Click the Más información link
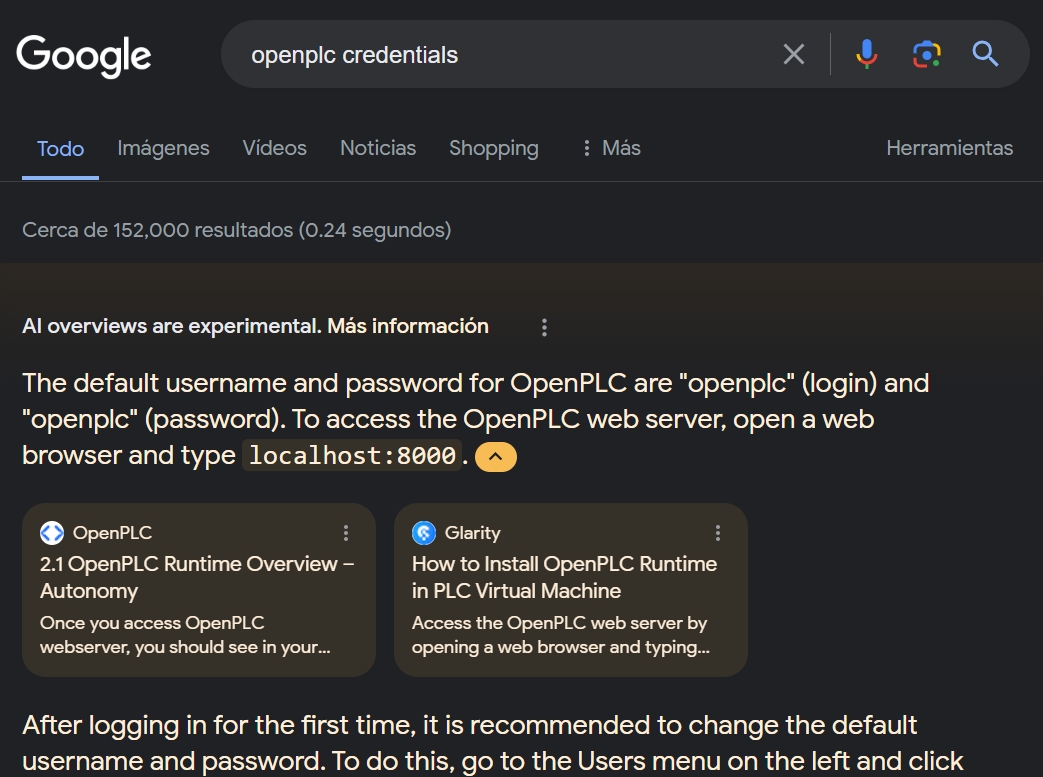 click(408, 326)
